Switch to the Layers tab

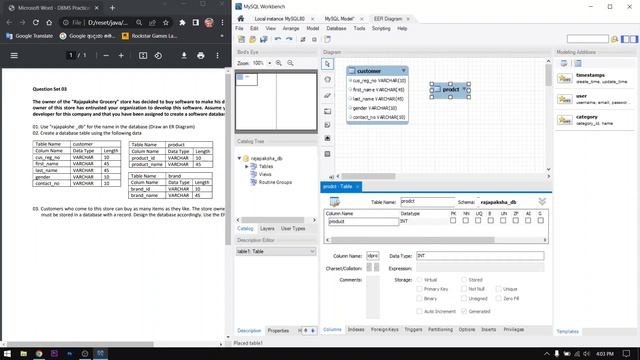[267, 229]
